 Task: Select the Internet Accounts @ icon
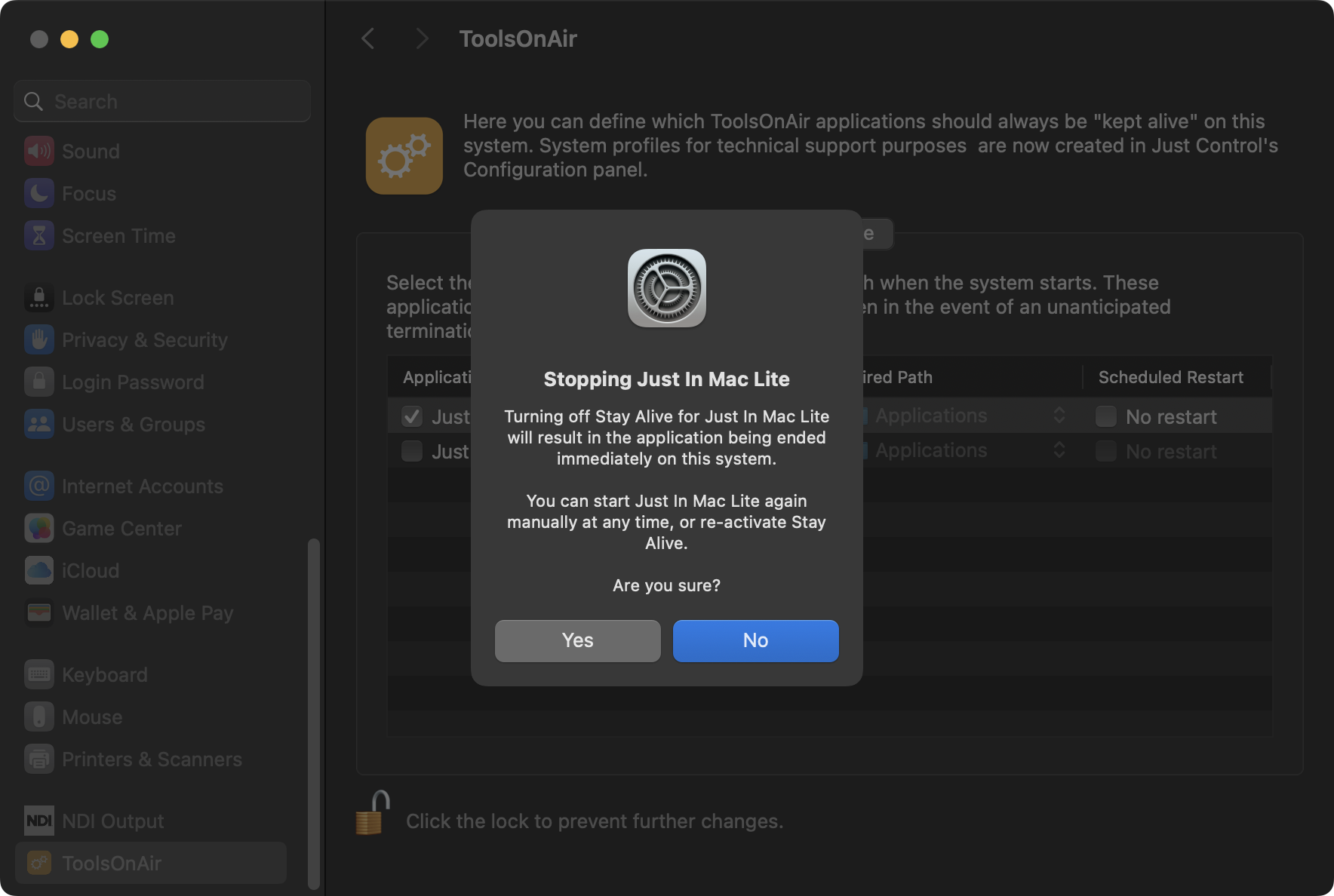[39, 486]
